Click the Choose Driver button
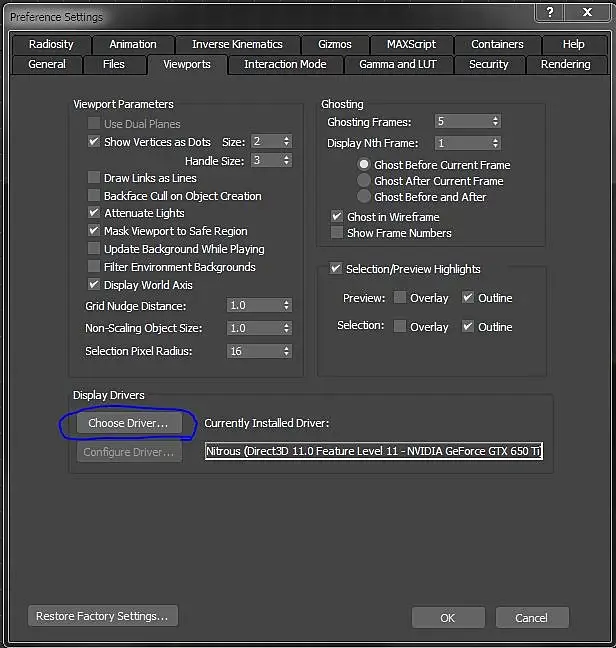This screenshot has width=616, height=648. [x=129, y=423]
